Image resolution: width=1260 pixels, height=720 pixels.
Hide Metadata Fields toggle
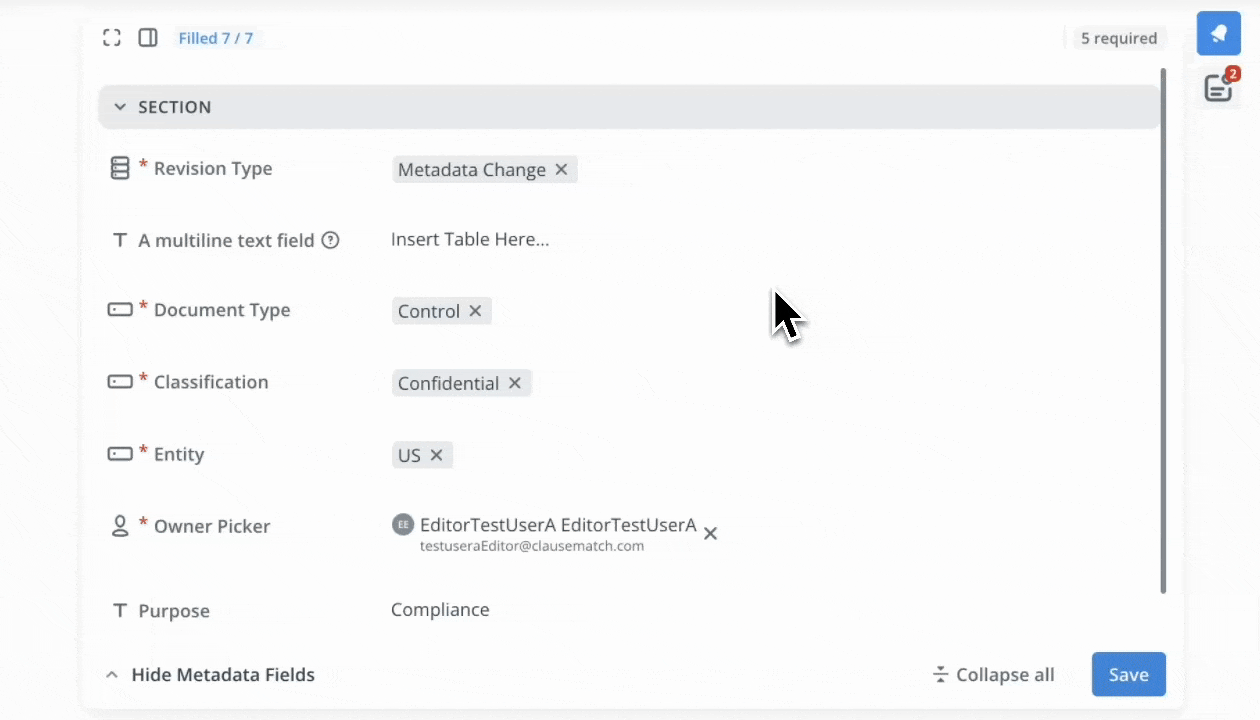click(x=211, y=675)
